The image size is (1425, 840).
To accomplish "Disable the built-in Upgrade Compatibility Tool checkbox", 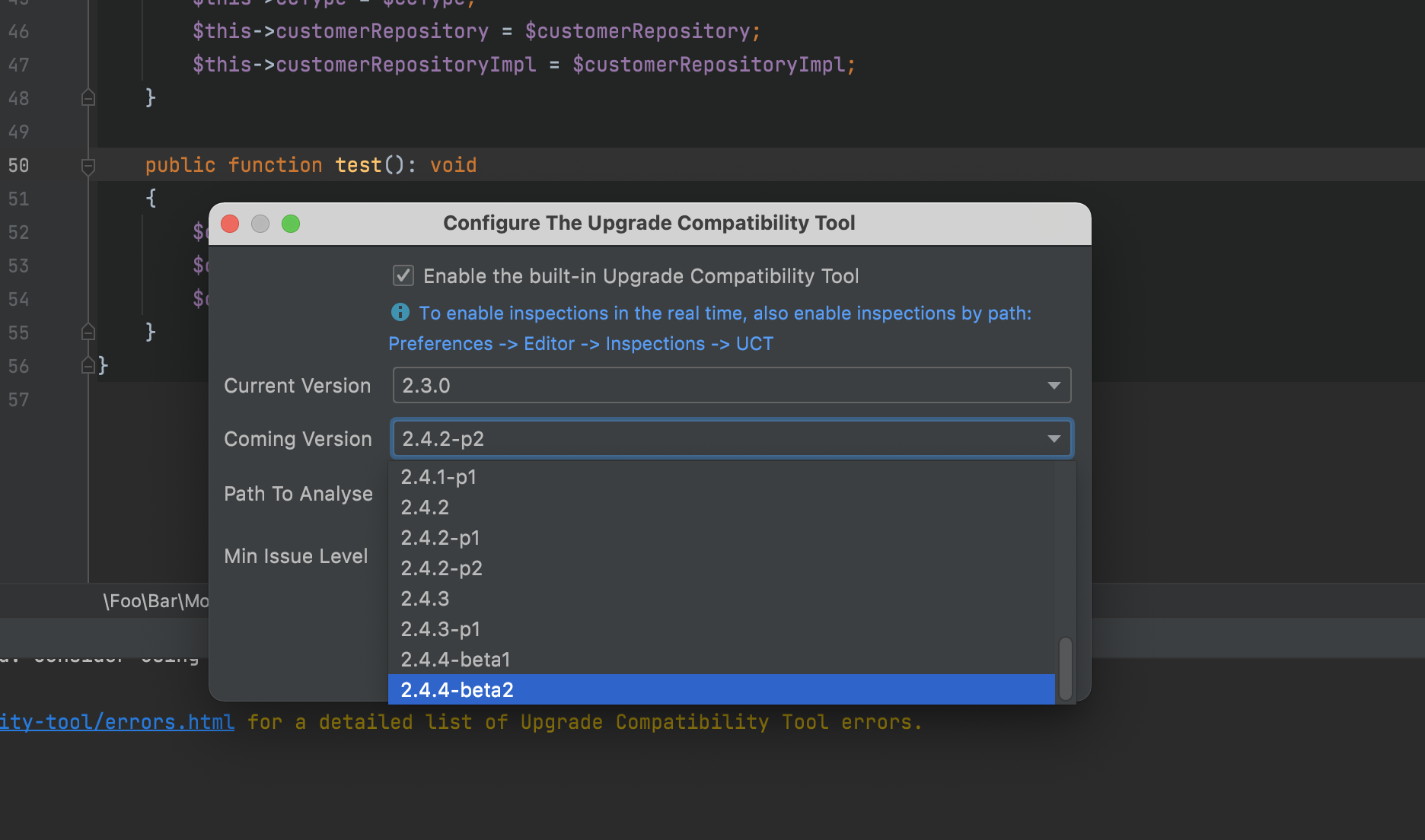I will tap(403, 275).
